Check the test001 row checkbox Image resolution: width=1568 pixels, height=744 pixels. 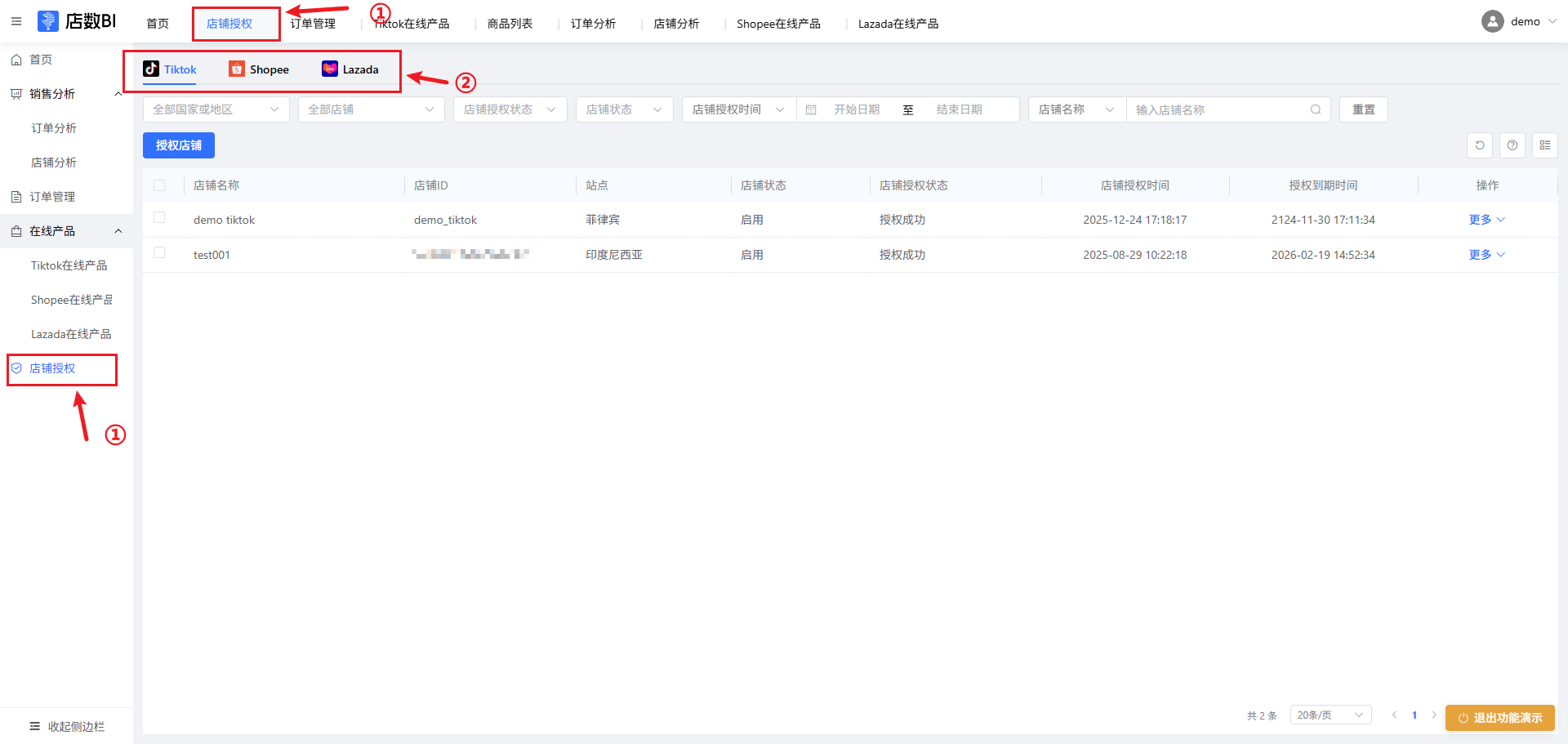(159, 253)
